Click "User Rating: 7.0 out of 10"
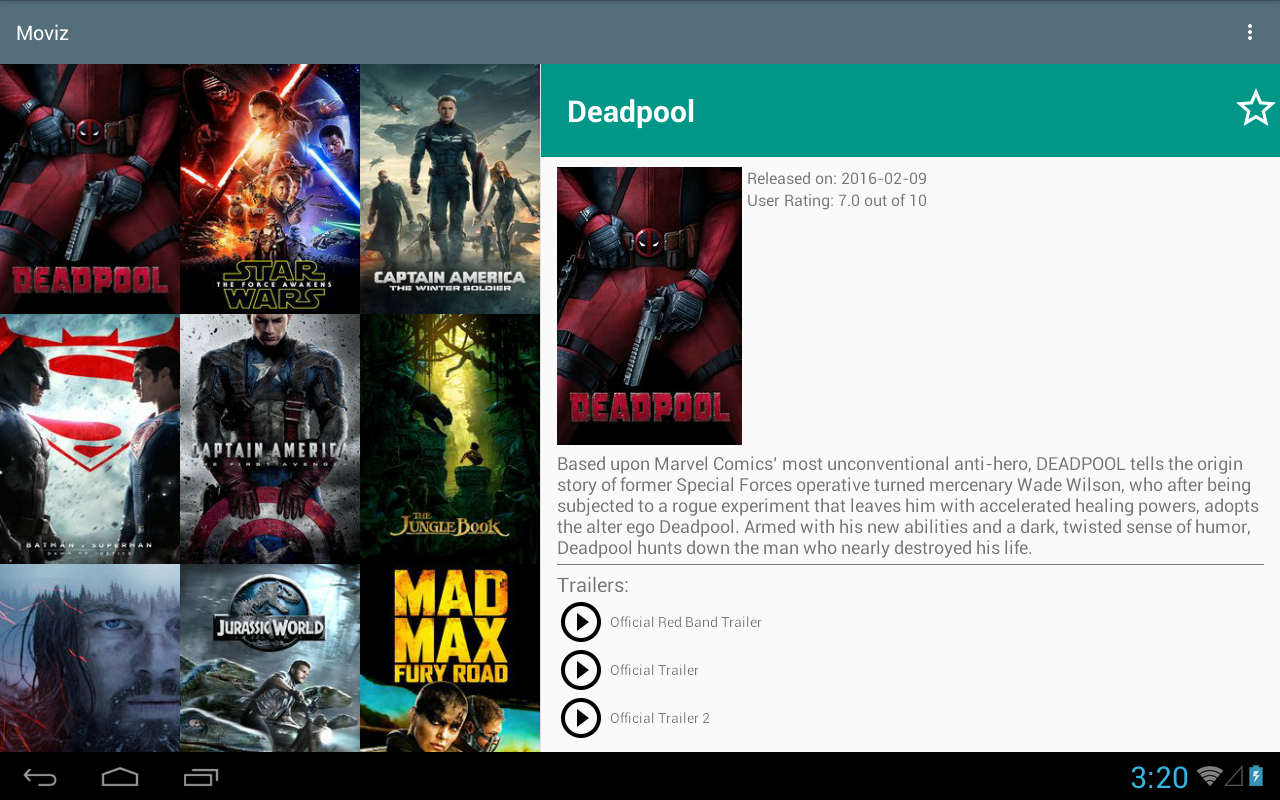Viewport: 1280px width, 800px height. tap(837, 201)
